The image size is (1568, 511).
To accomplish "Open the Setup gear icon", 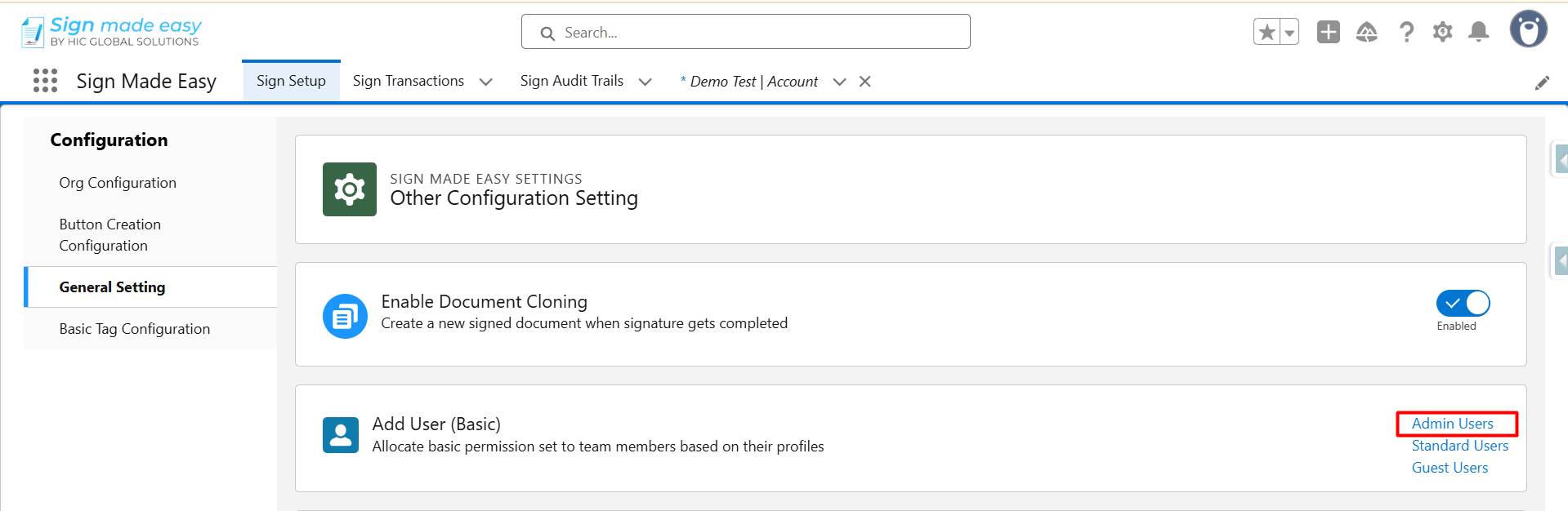I will (1442, 33).
